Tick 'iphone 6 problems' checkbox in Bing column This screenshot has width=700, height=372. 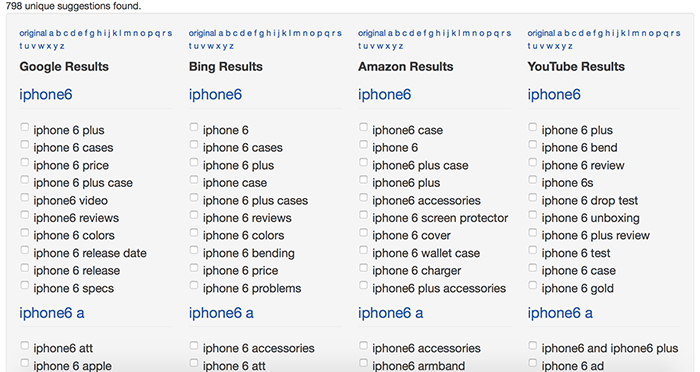click(194, 285)
